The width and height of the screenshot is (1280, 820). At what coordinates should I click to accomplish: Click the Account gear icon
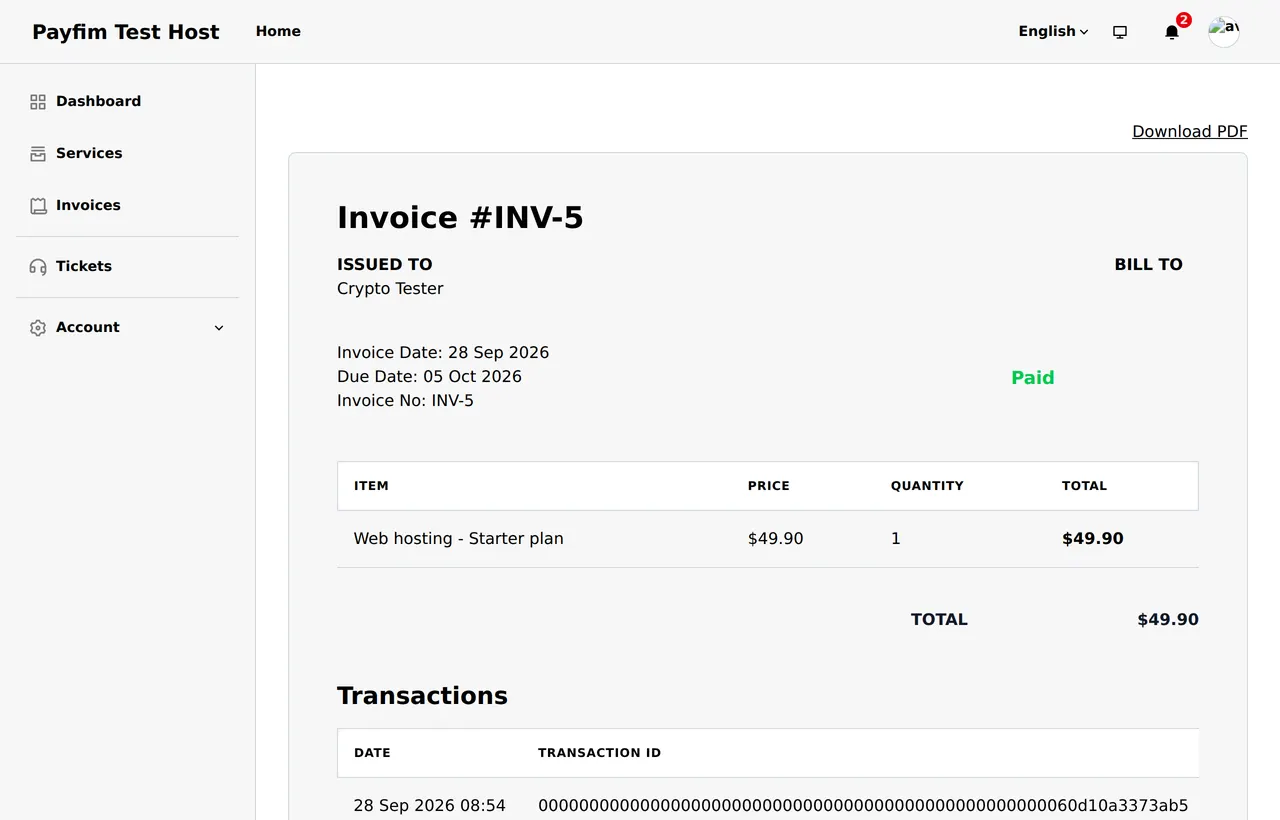[x=38, y=328]
